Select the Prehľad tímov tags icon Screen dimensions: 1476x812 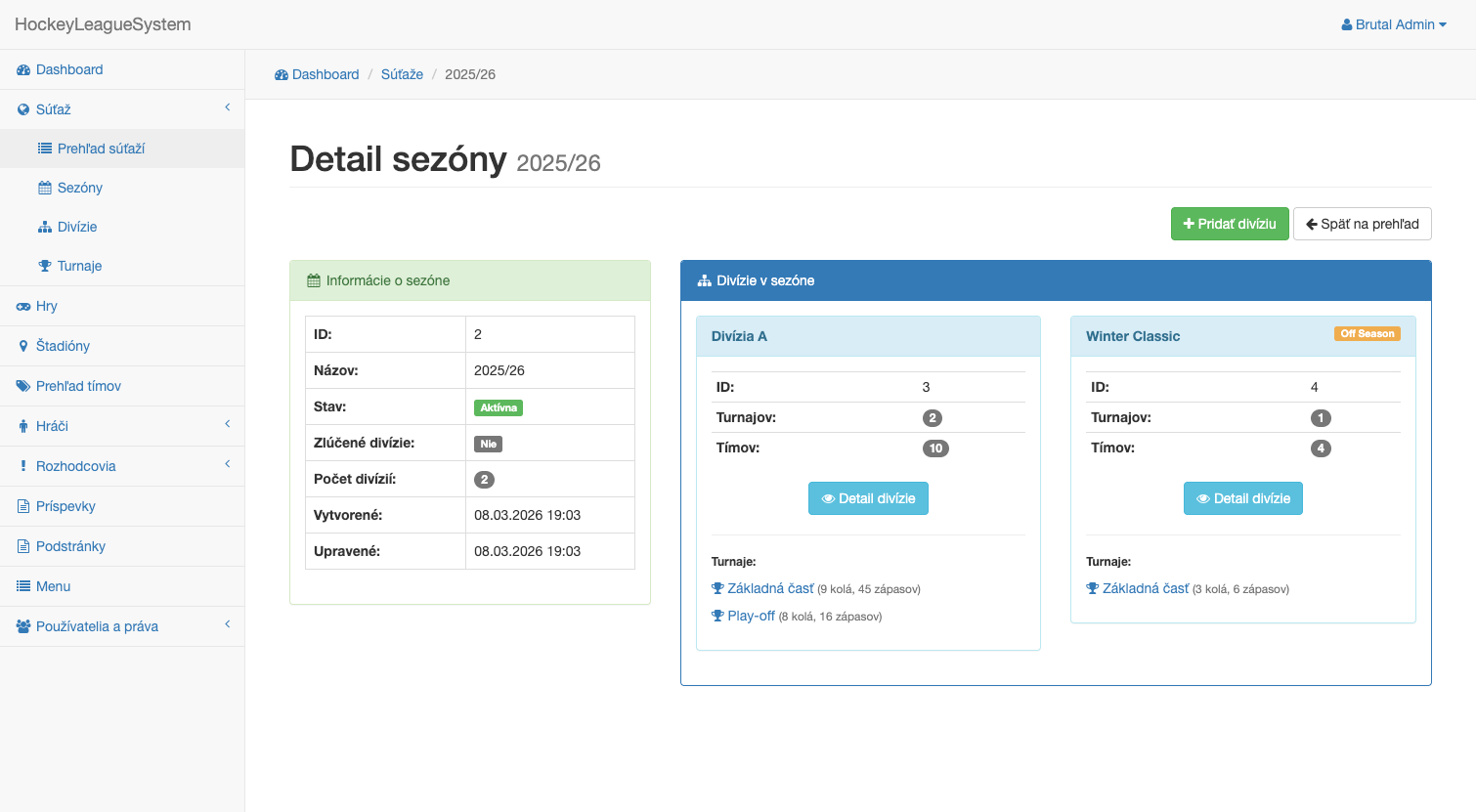coord(22,385)
